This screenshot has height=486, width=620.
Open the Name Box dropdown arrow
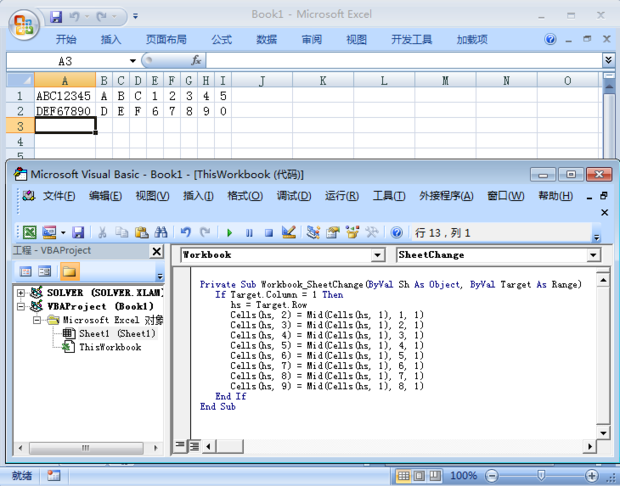(133, 61)
